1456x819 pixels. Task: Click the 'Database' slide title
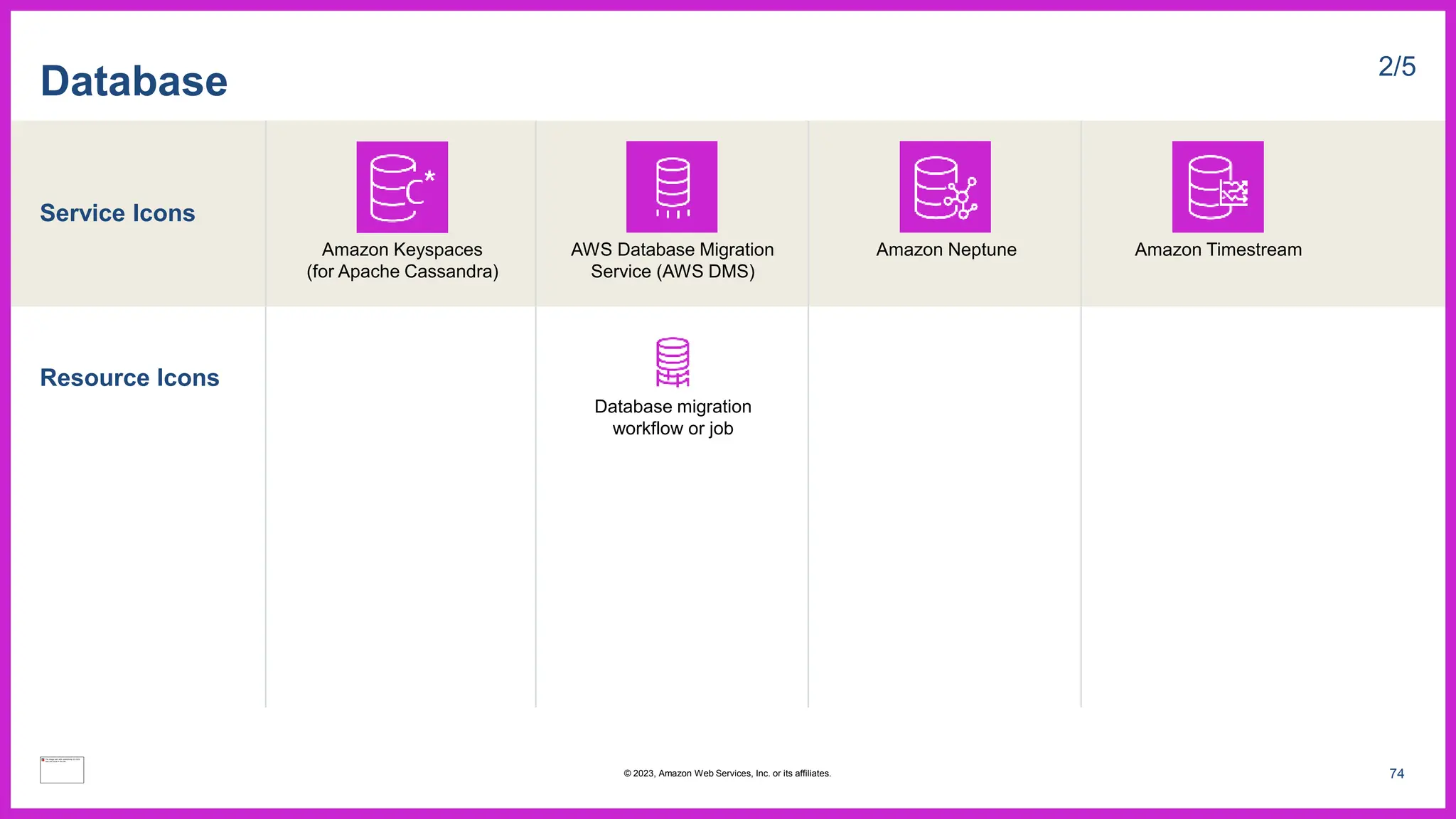tap(134, 81)
